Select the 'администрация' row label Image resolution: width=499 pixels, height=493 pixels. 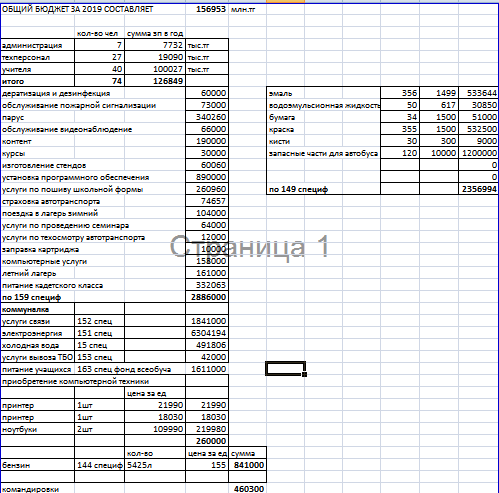click(38, 45)
